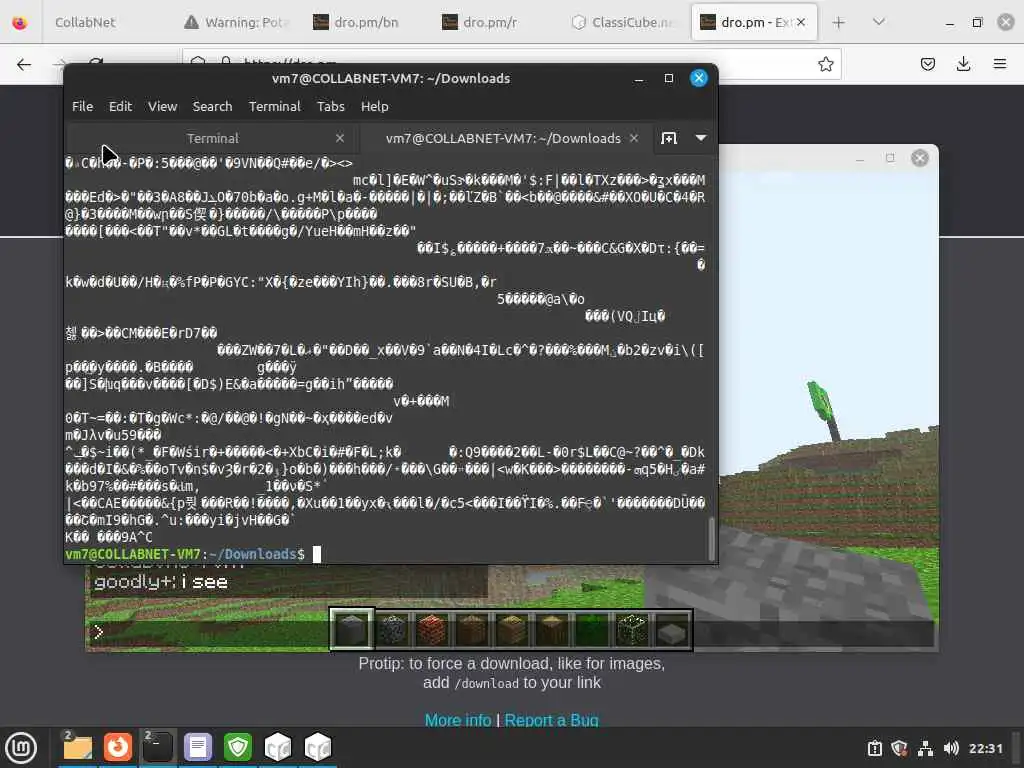Close the active dro.pm browser tab
This screenshot has width=1024, height=768.
pyautogui.click(x=801, y=22)
